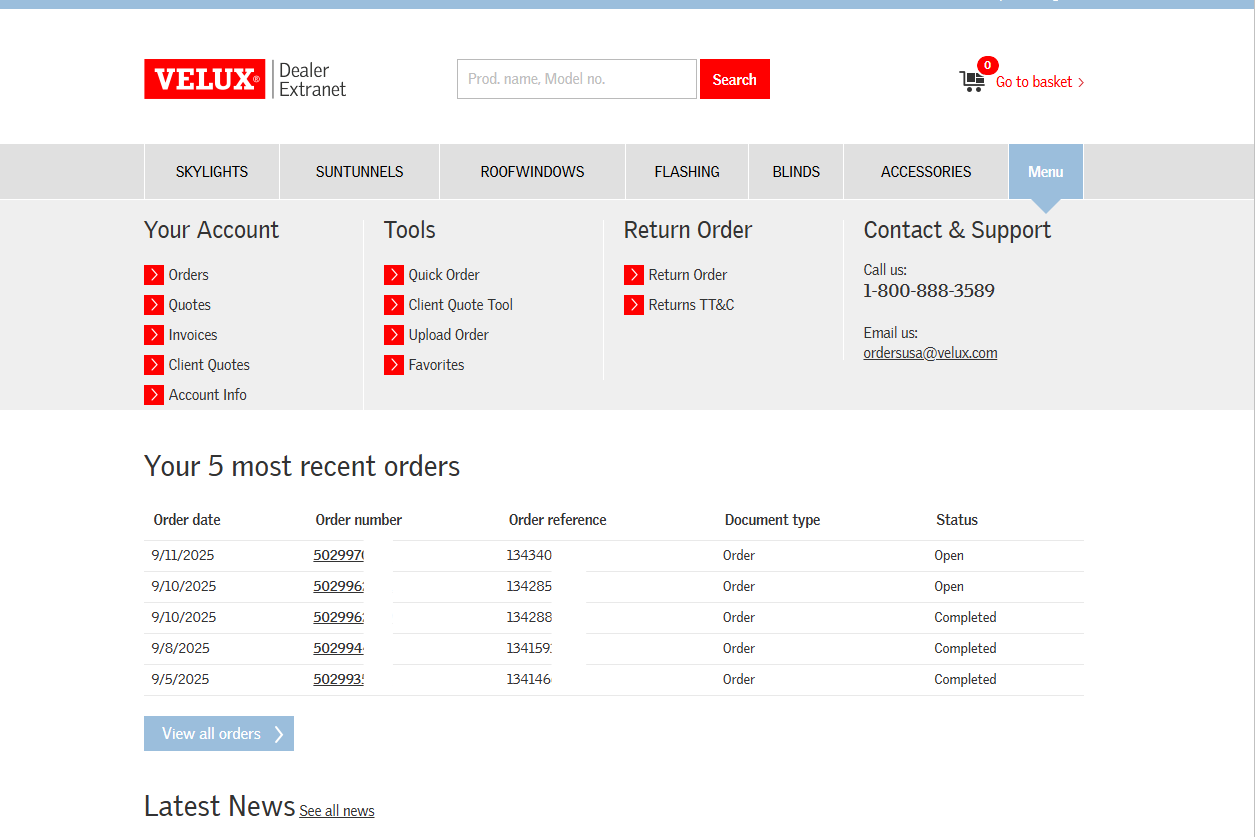Click the Order reference column header
1255x837 pixels.
558,520
